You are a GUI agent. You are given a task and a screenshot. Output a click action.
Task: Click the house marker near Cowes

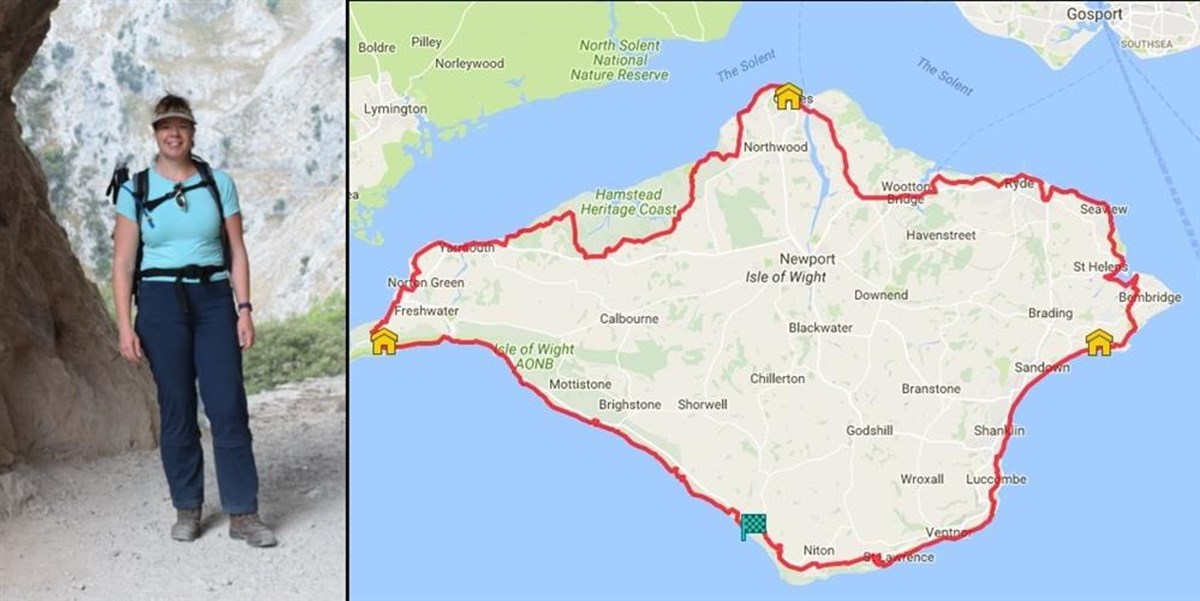(x=788, y=96)
